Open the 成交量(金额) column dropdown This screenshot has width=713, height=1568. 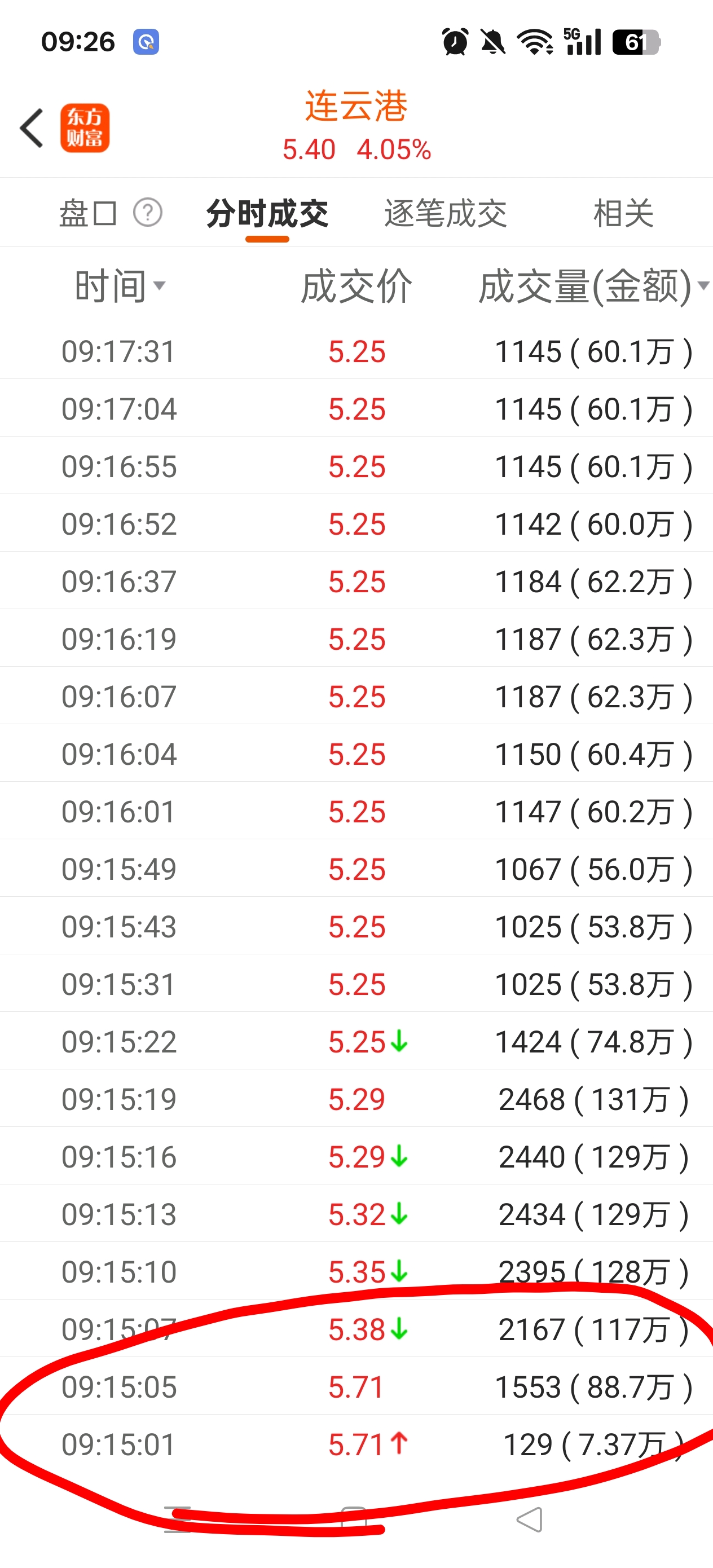(x=703, y=285)
